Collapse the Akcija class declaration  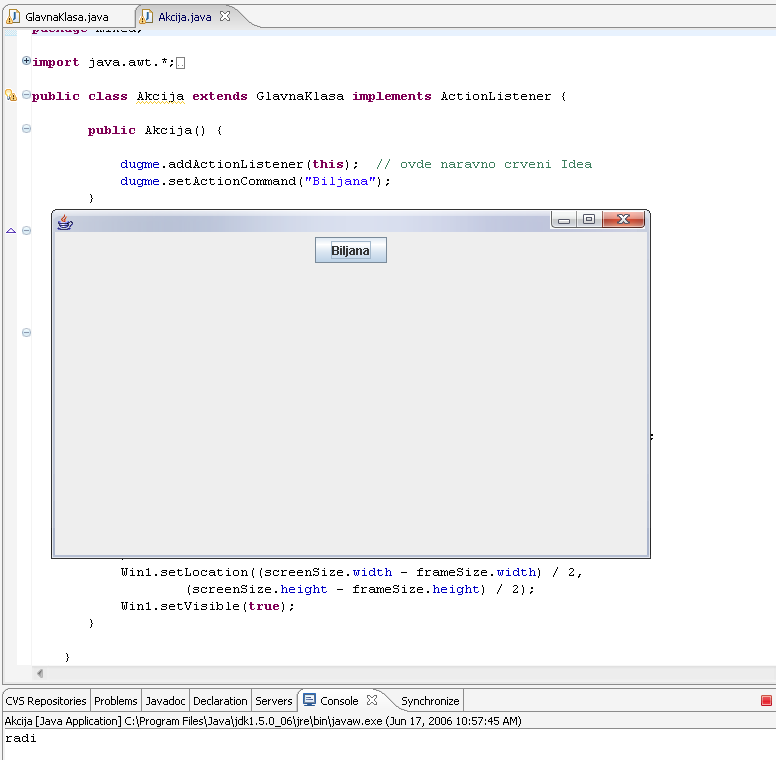26,95
